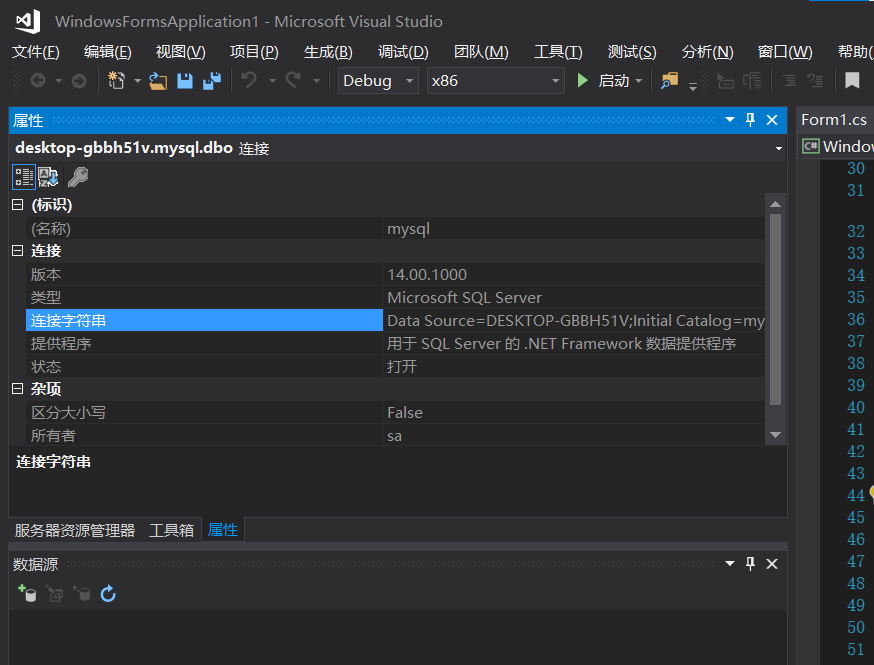Click the navigate forward arrow icon
The image size is (874, 665).
pos(79,81)
